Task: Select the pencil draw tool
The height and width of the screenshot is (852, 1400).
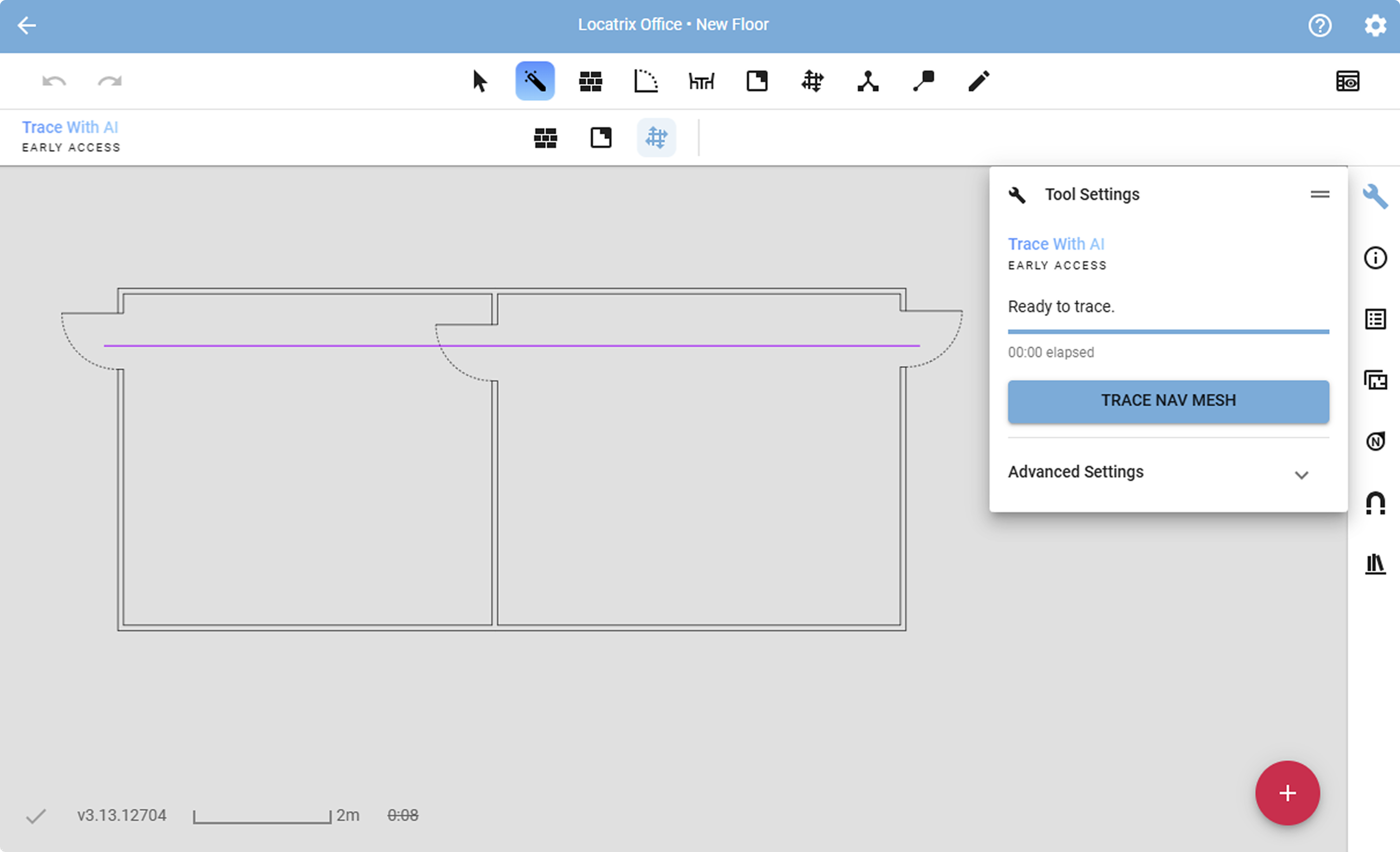Action: [978, 81]
